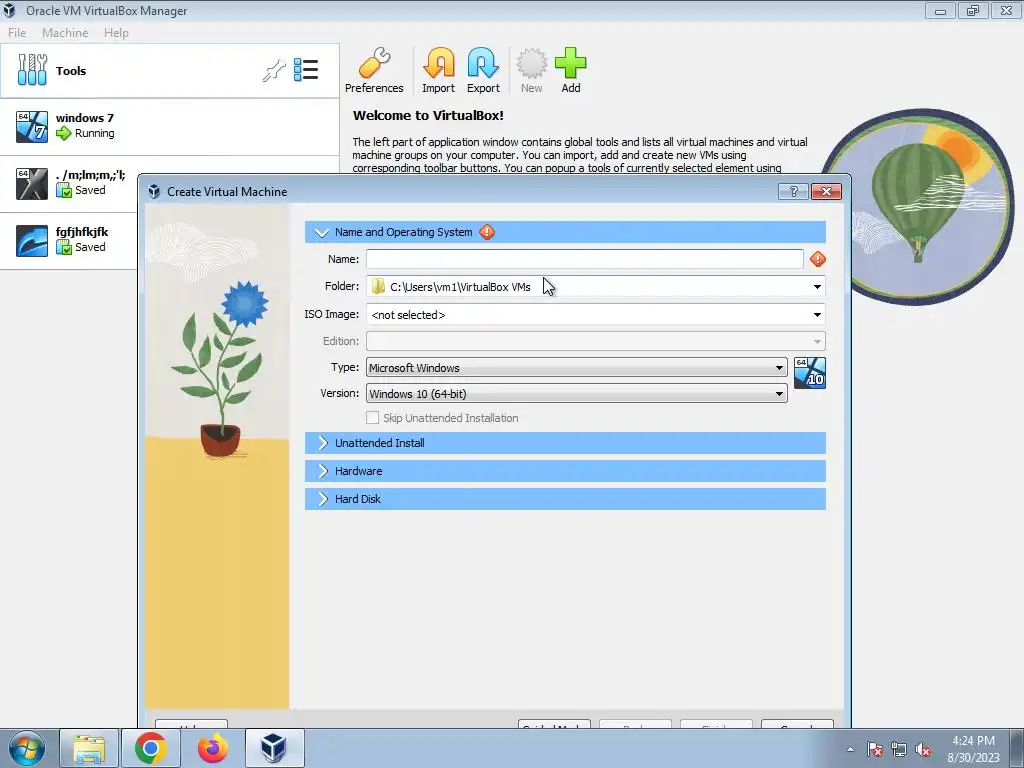Collapse Name and Operating System section
Image resolution: width=1024 pixels, height=768 pixels.
coord(321,232)
